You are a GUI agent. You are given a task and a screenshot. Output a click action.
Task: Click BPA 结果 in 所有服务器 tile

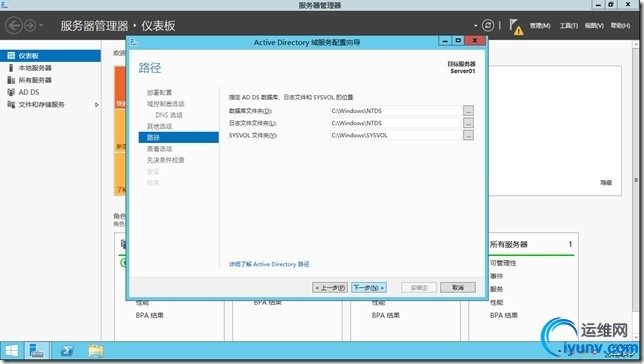click(504, 316)
